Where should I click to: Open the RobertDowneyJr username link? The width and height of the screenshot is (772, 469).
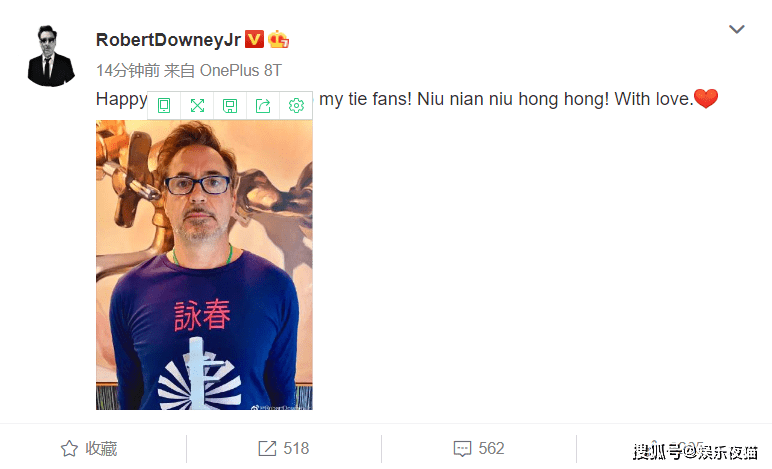click(x=168, y=40)
